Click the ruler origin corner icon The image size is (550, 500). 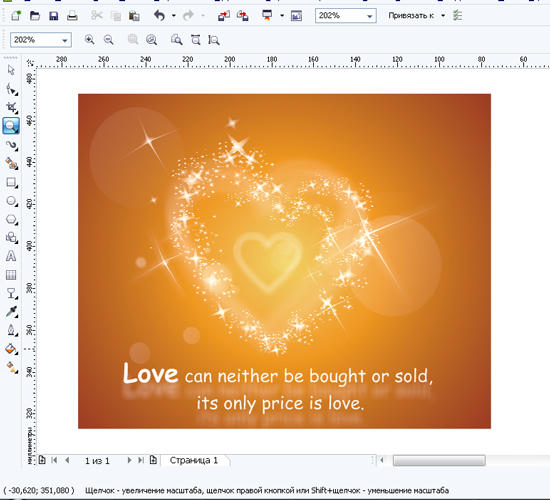coord(31,63)
